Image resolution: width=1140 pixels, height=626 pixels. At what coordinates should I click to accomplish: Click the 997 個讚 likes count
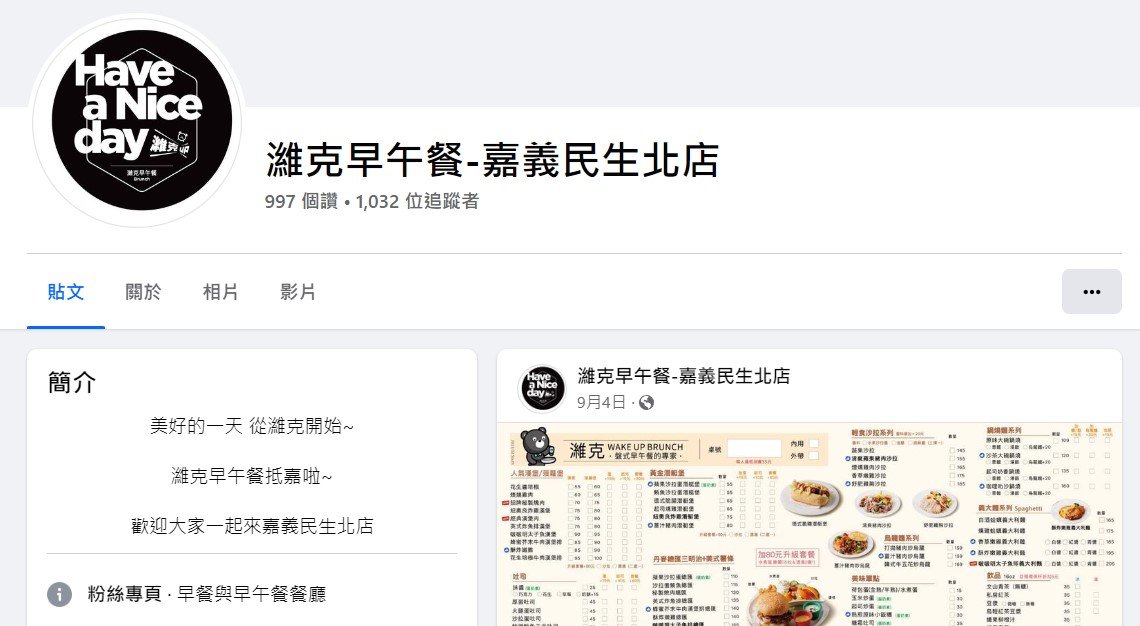(x=302, y=201)
